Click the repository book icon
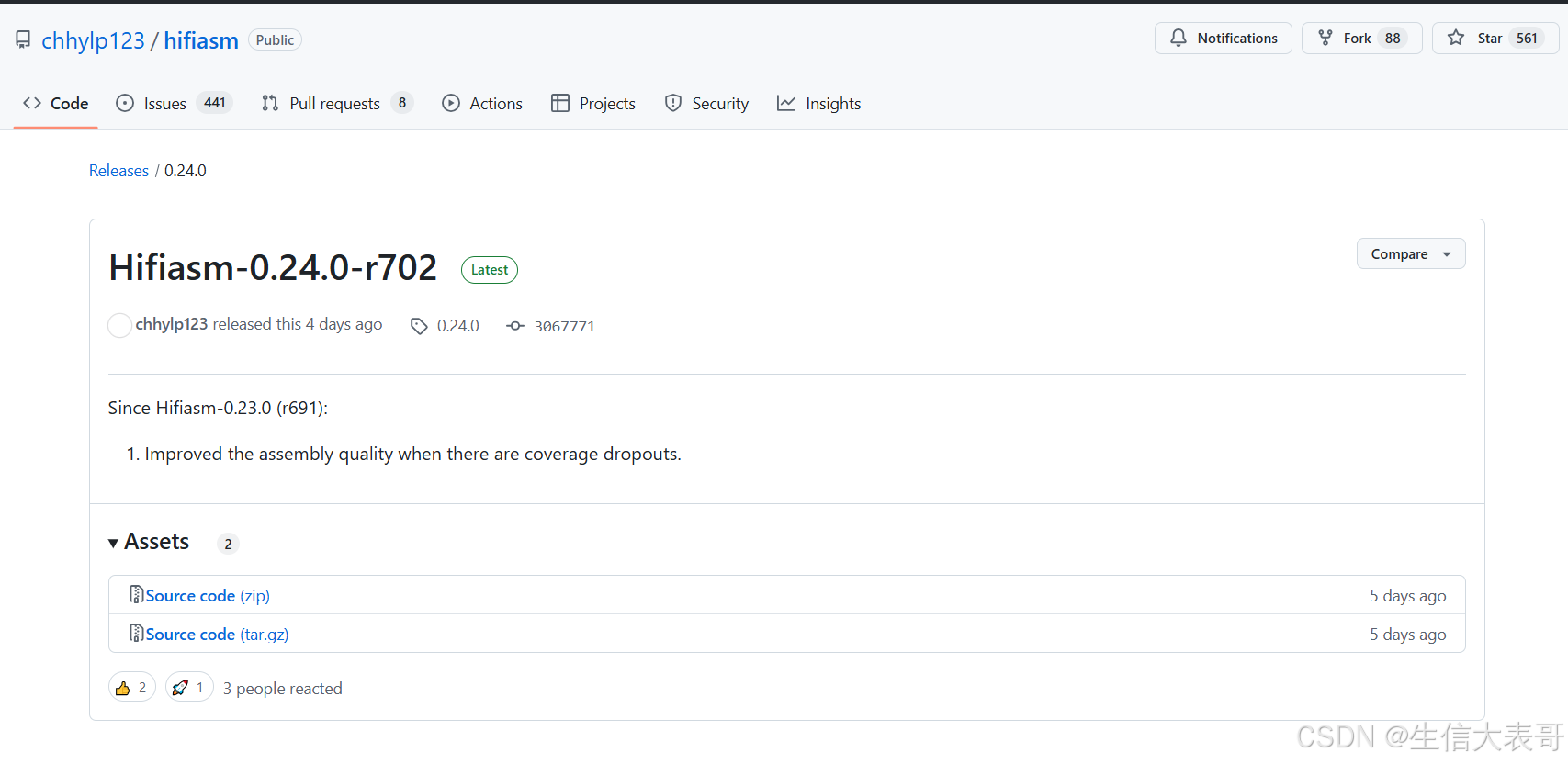Viewport: 1568px width, 764px height. (x=23, y=39)
